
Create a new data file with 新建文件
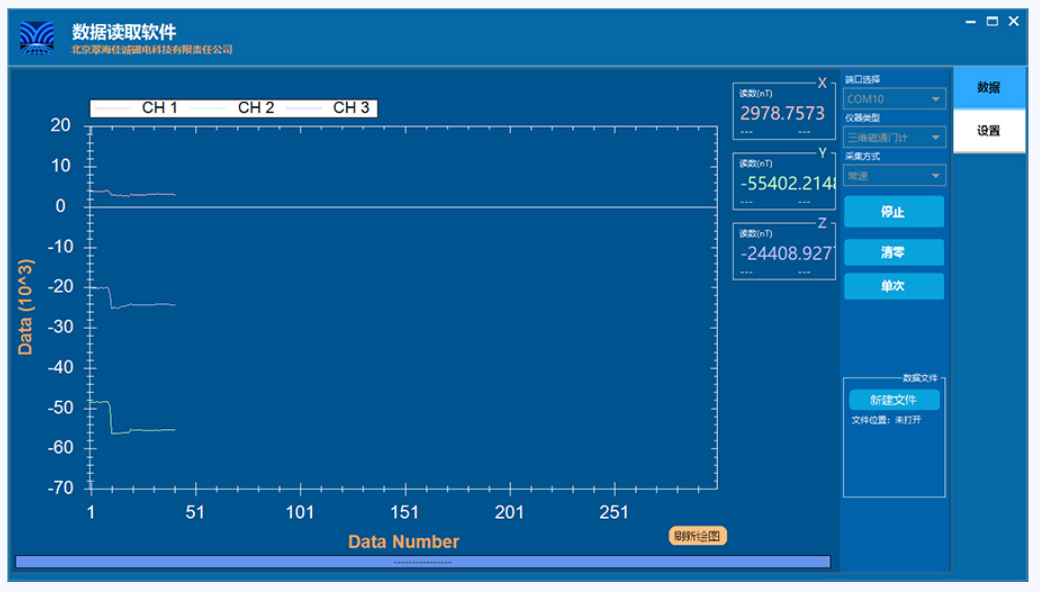tap(893, 400)
